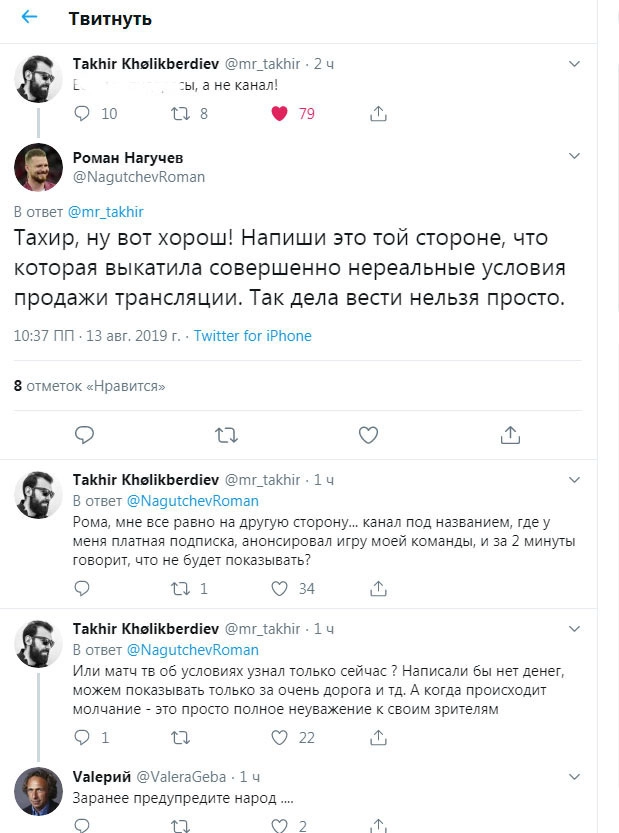Share the top Takhir tweet
Viewport: 619px width, 833px height.
[x=378, y=114]
